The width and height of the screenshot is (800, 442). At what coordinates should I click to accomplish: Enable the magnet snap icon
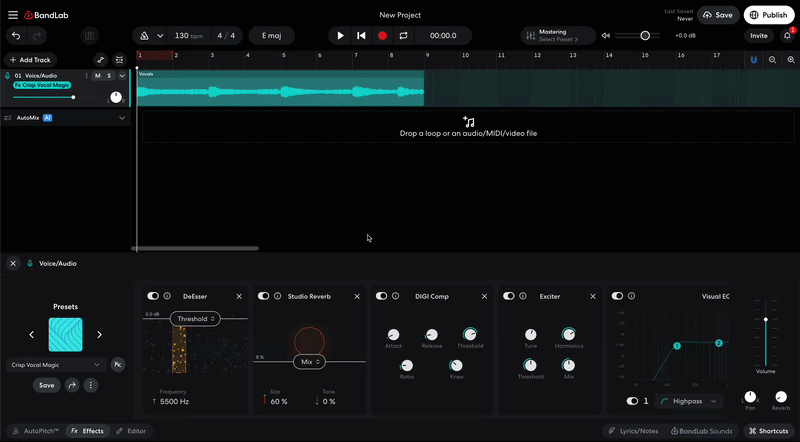[x=754, y=60]
